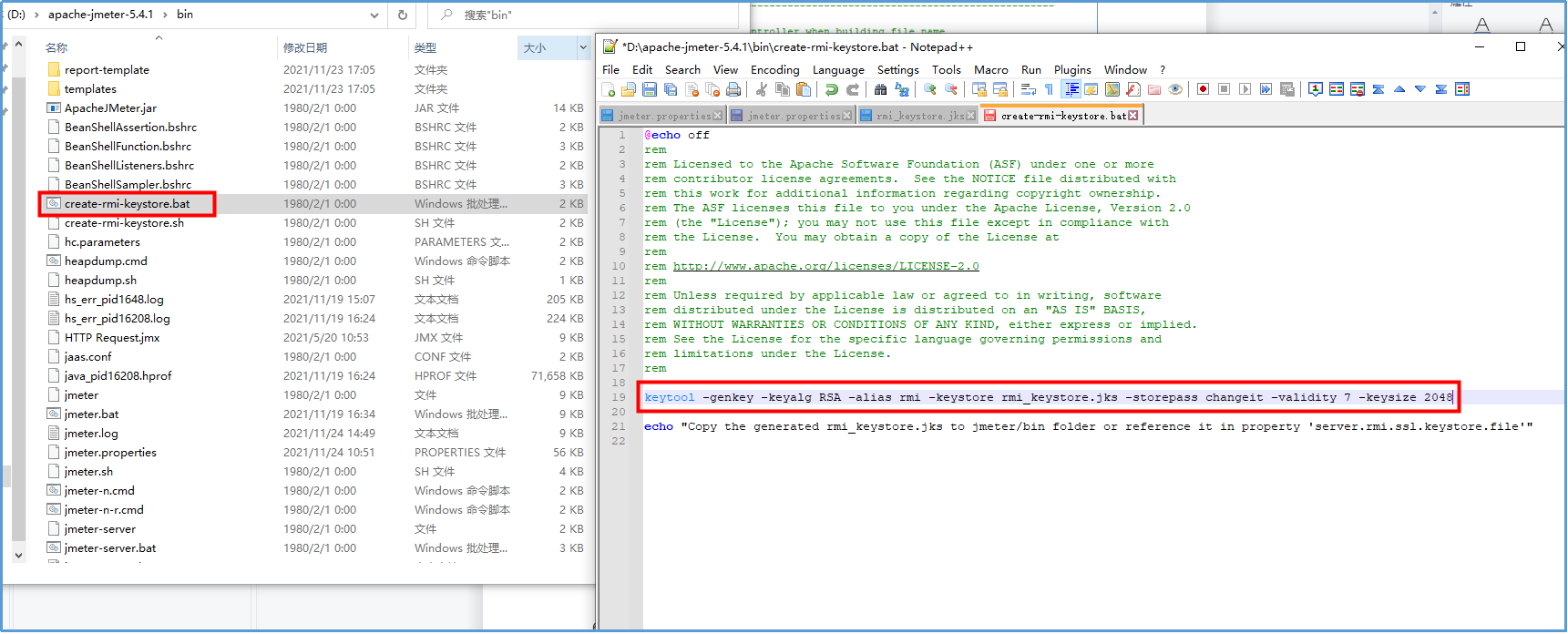Click the Close All documents icon
The height and width of the screenshot is (634, 1568).
(x=712, y=89)
